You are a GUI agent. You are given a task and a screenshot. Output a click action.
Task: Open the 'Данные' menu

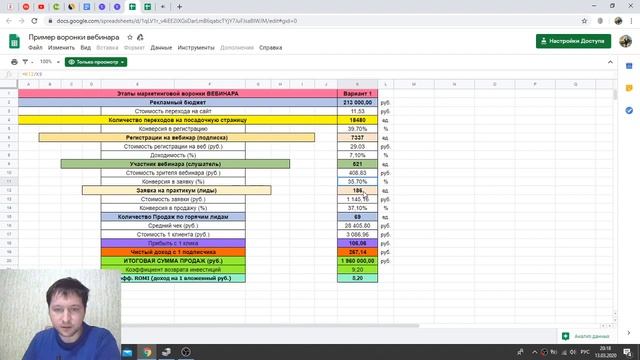coord(161,48)
